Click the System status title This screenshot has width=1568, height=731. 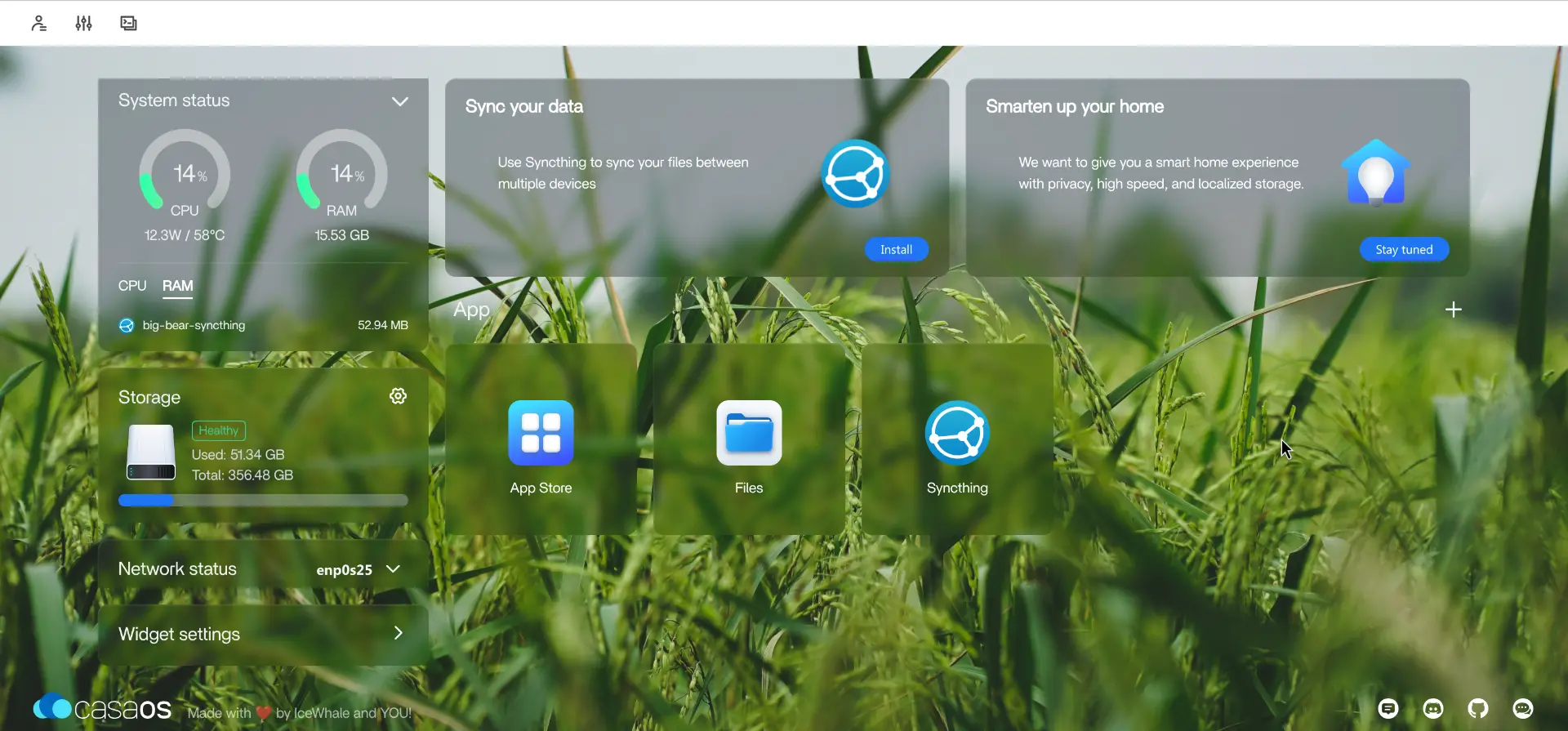[174, 100]
